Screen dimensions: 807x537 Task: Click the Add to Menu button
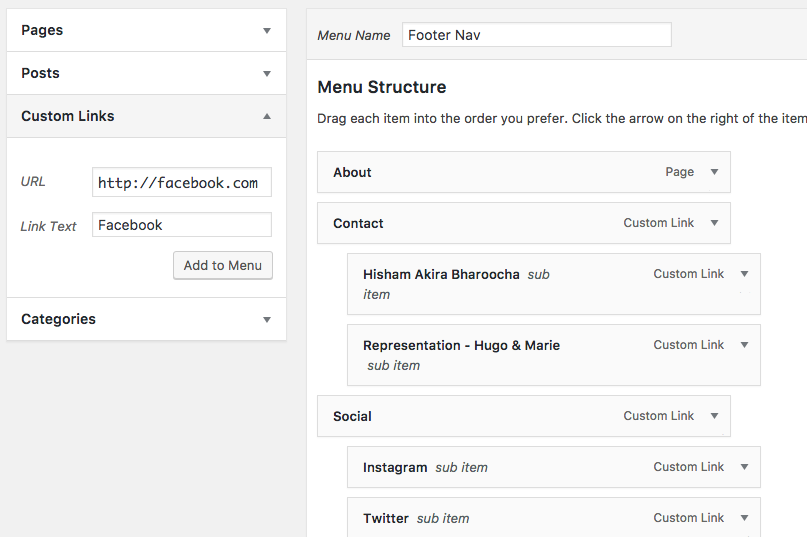pos(223,266)
